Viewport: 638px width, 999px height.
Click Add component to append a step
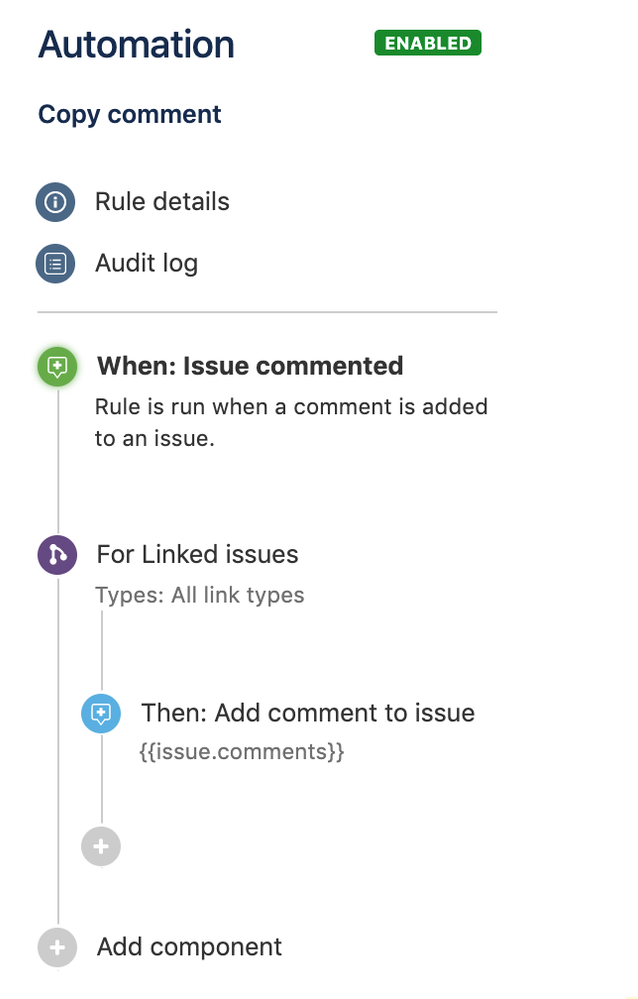tap(188, 946)
